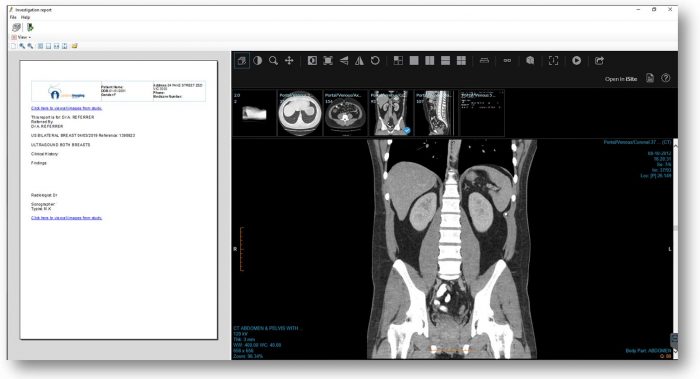Click the share export icon
The width and height of the screenshot is (700, 379).
tap(599, 60)
